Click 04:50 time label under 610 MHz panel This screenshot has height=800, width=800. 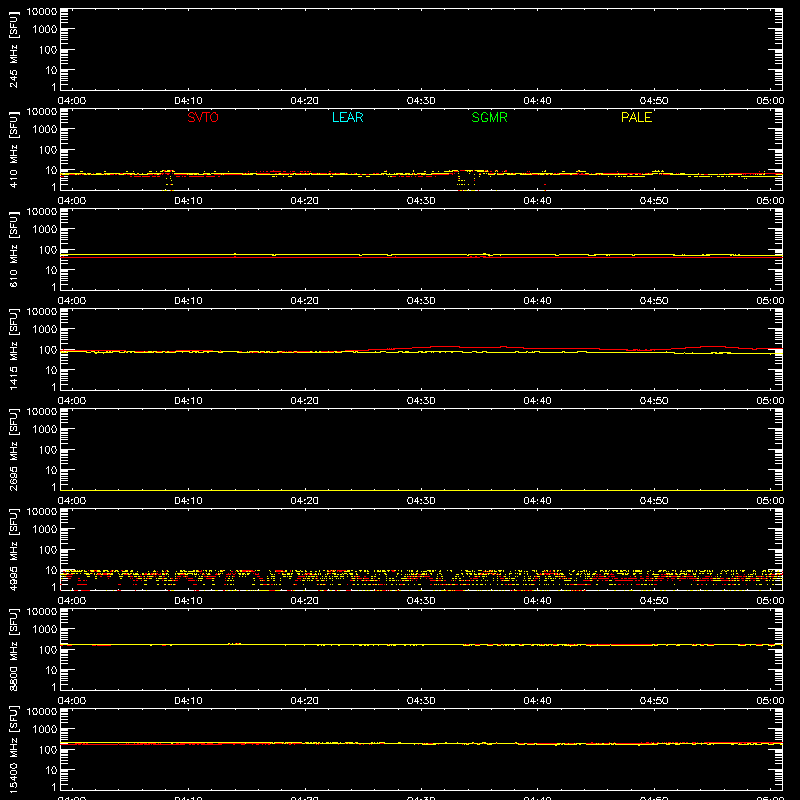[654, 301]
